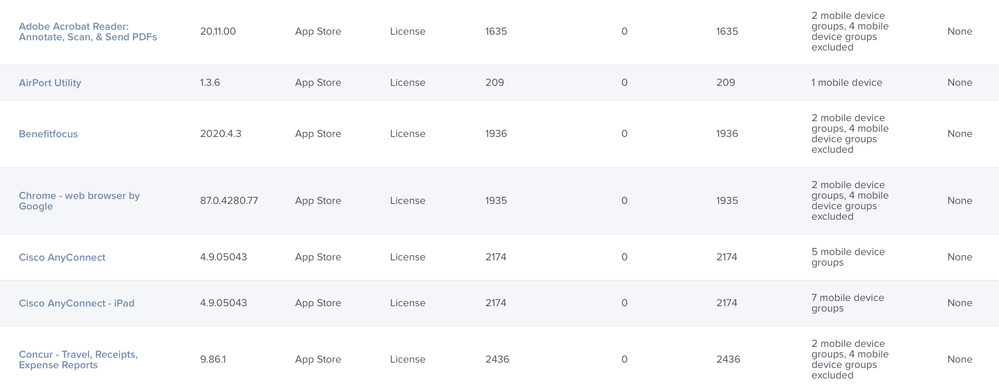Select the License cell in Chrome row
Image resolution: width=999 pixels, height=389 pixels.
408,201
